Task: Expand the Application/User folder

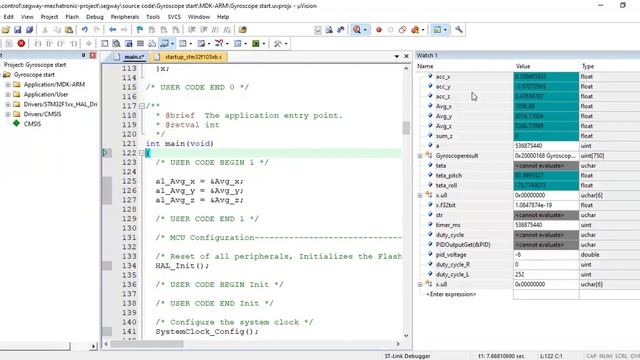Action: (x=8, y=94)
